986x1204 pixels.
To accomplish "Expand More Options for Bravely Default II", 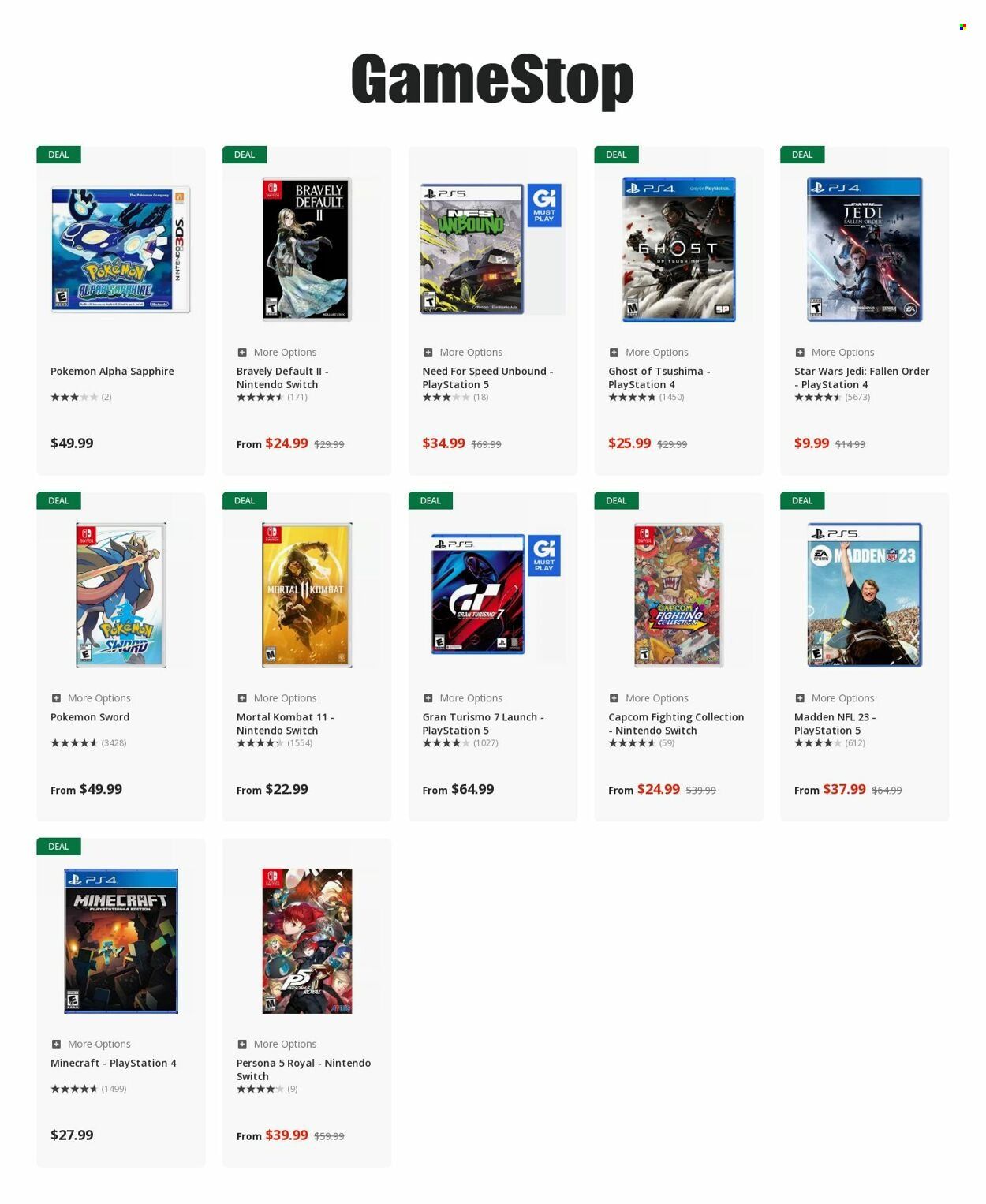I will pyautogui.click(x=277, y=353).
